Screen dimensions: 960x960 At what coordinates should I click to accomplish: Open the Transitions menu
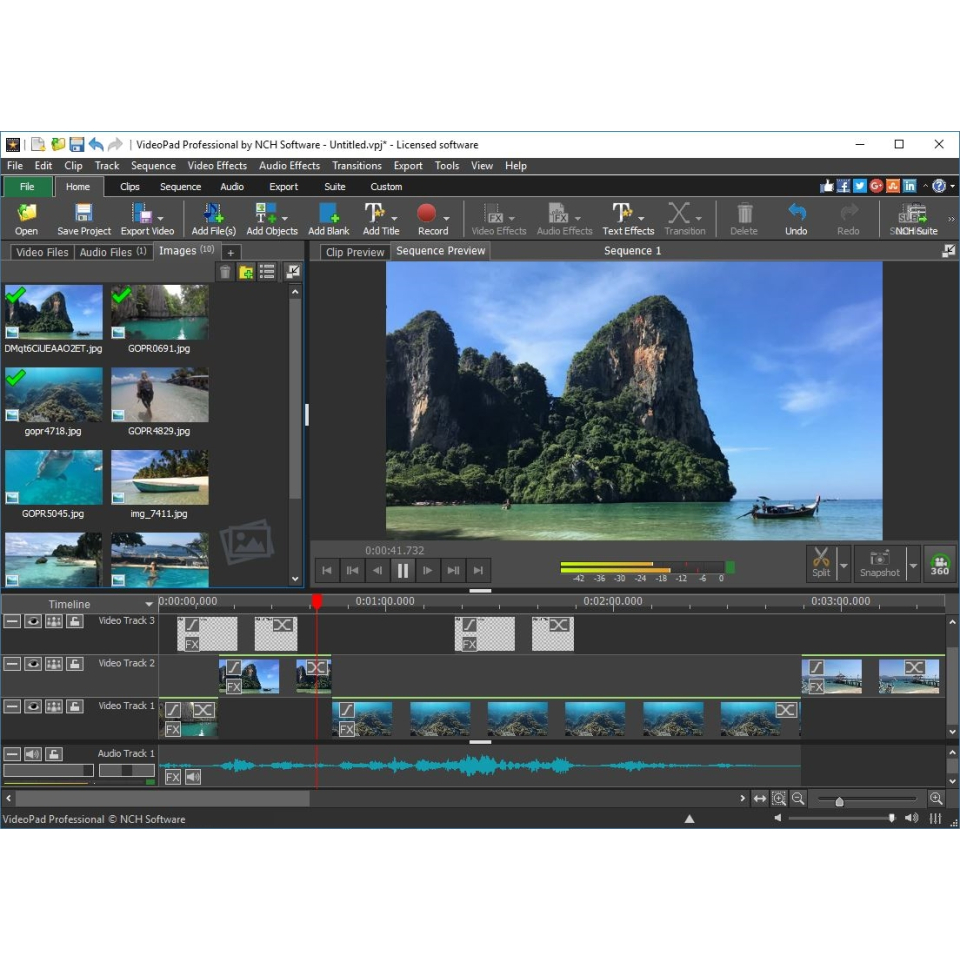[356, 166]
